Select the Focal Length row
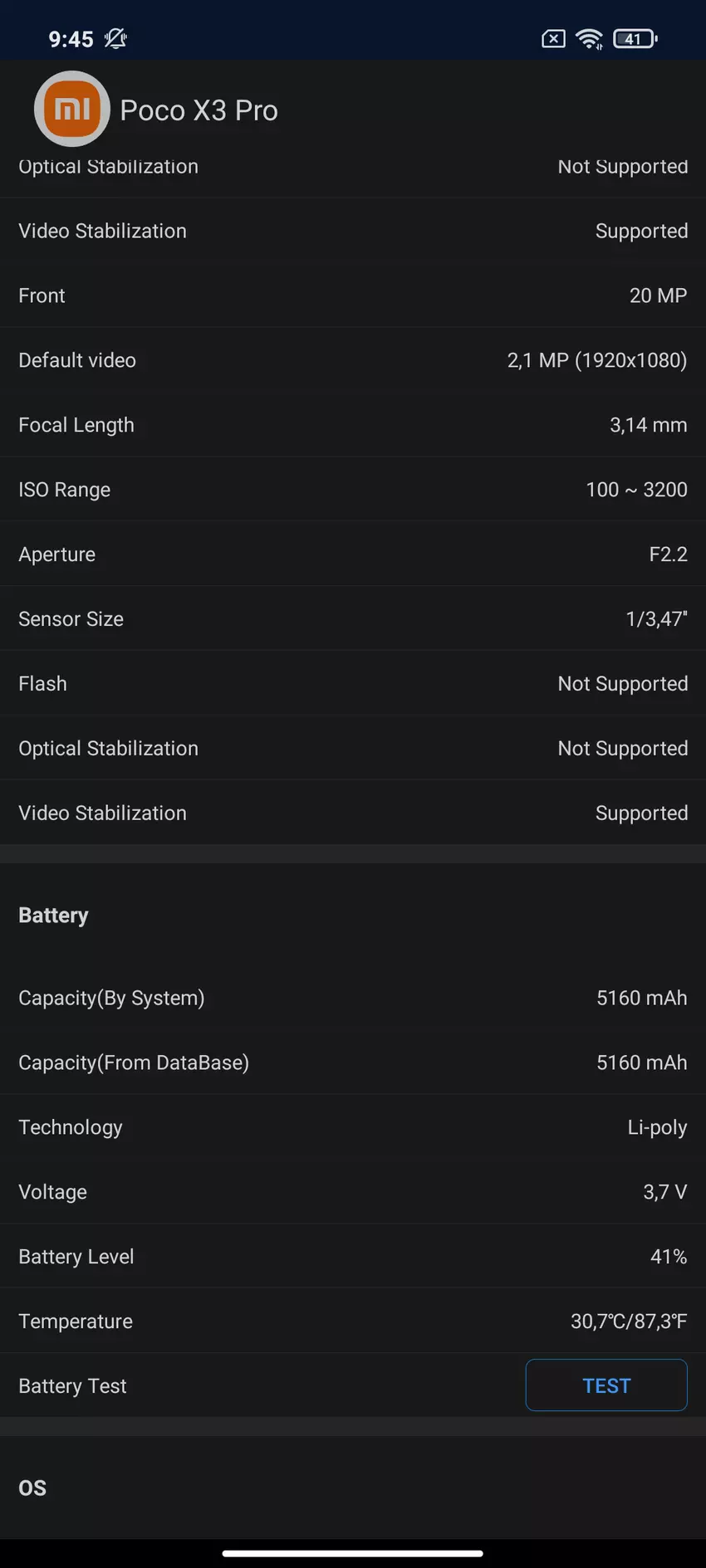The image size is (706, 1568). (x=353, y=425)
